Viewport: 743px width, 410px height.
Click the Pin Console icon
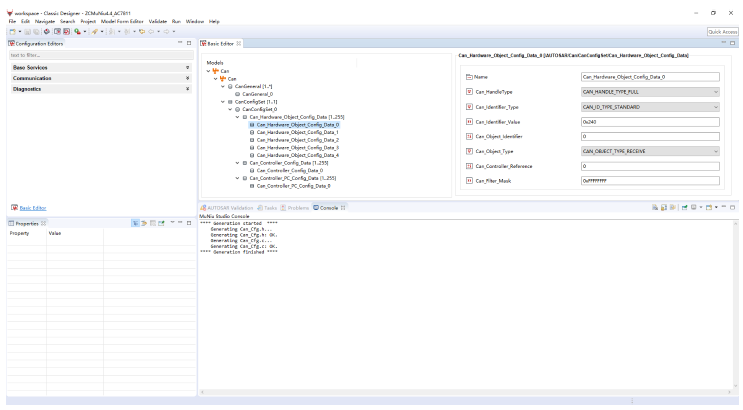(684, 208)
